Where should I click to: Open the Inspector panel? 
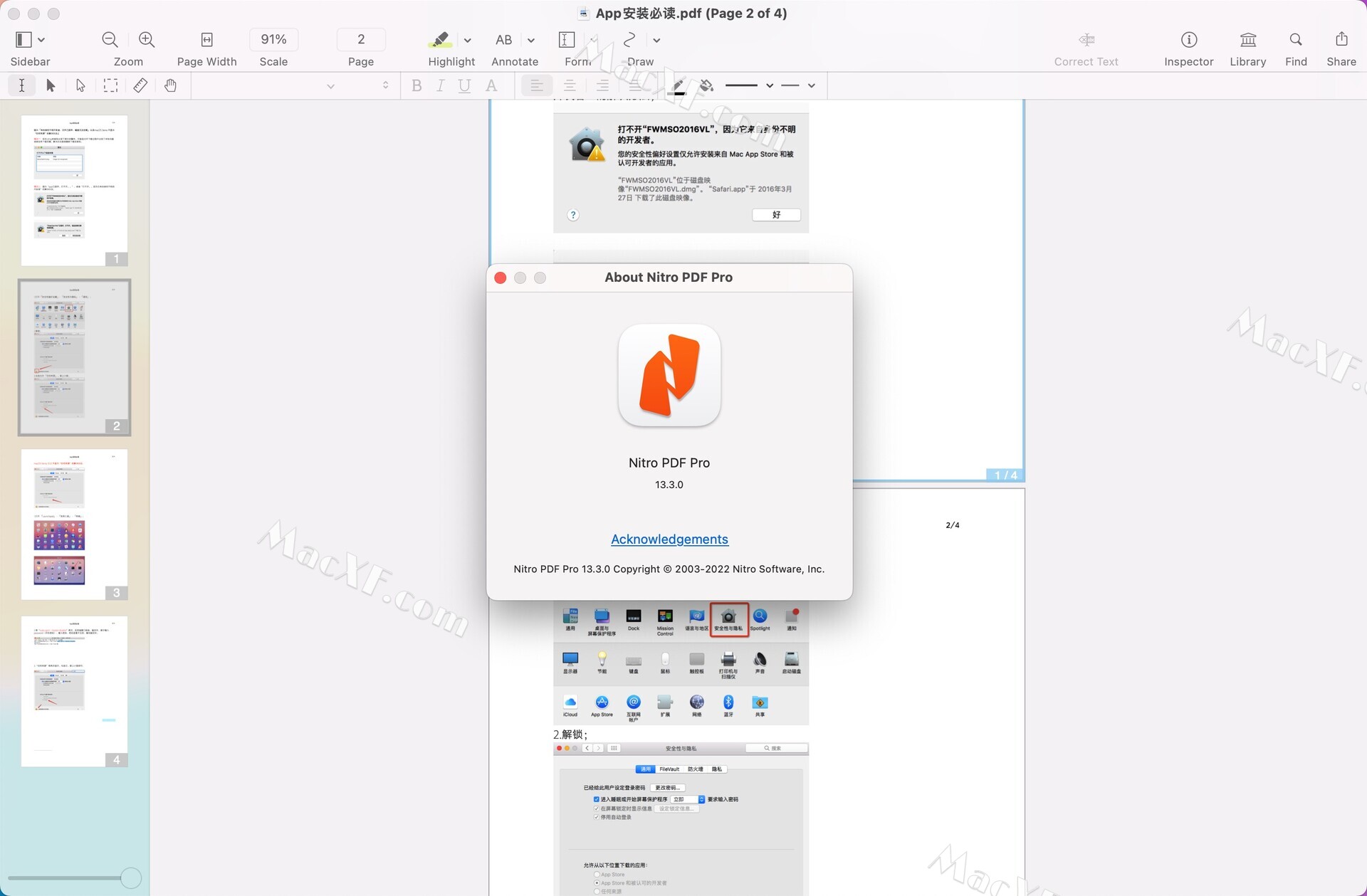click(1188, 40)
